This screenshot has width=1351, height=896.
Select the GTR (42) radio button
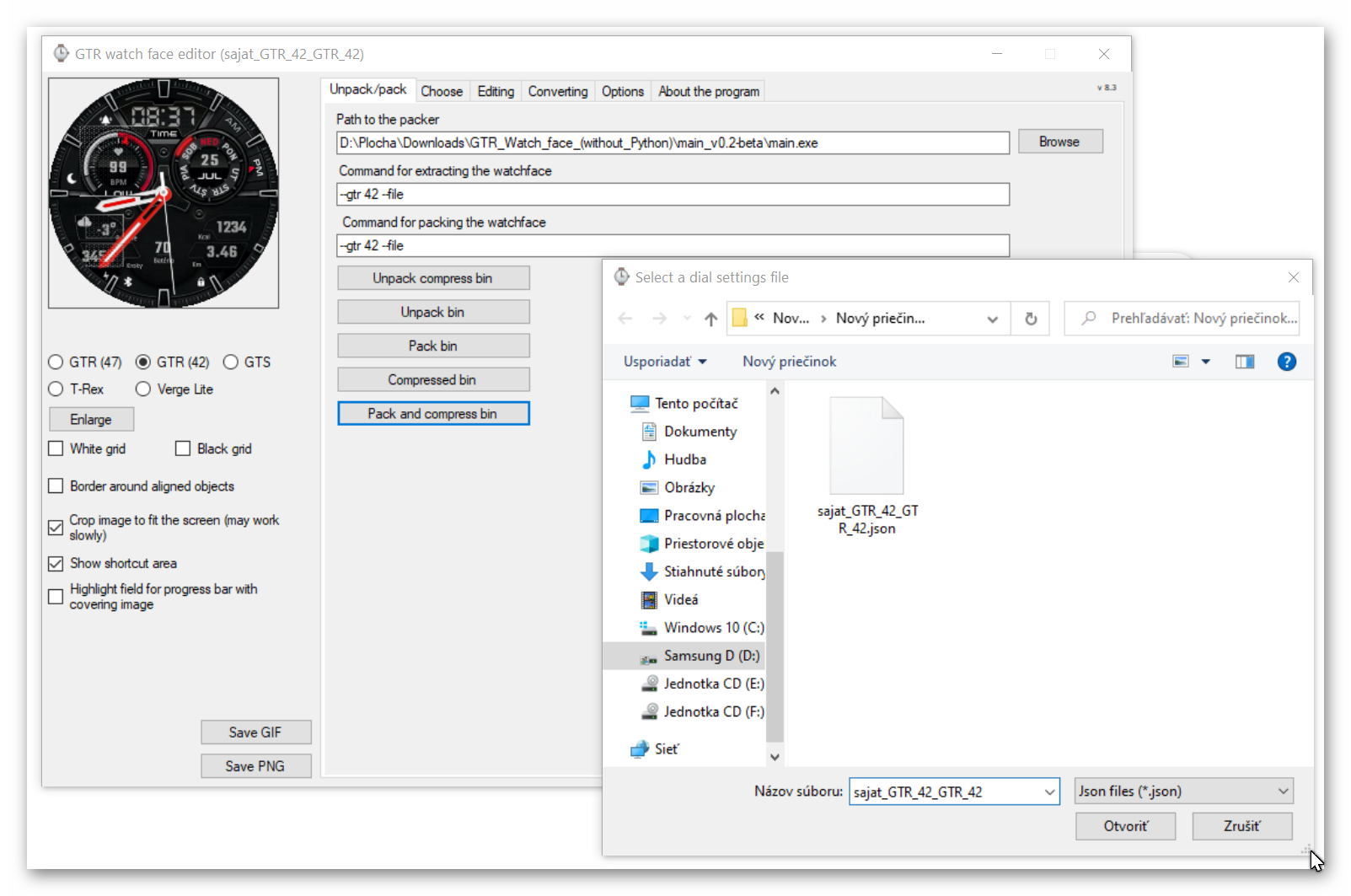tap(143, 362)
